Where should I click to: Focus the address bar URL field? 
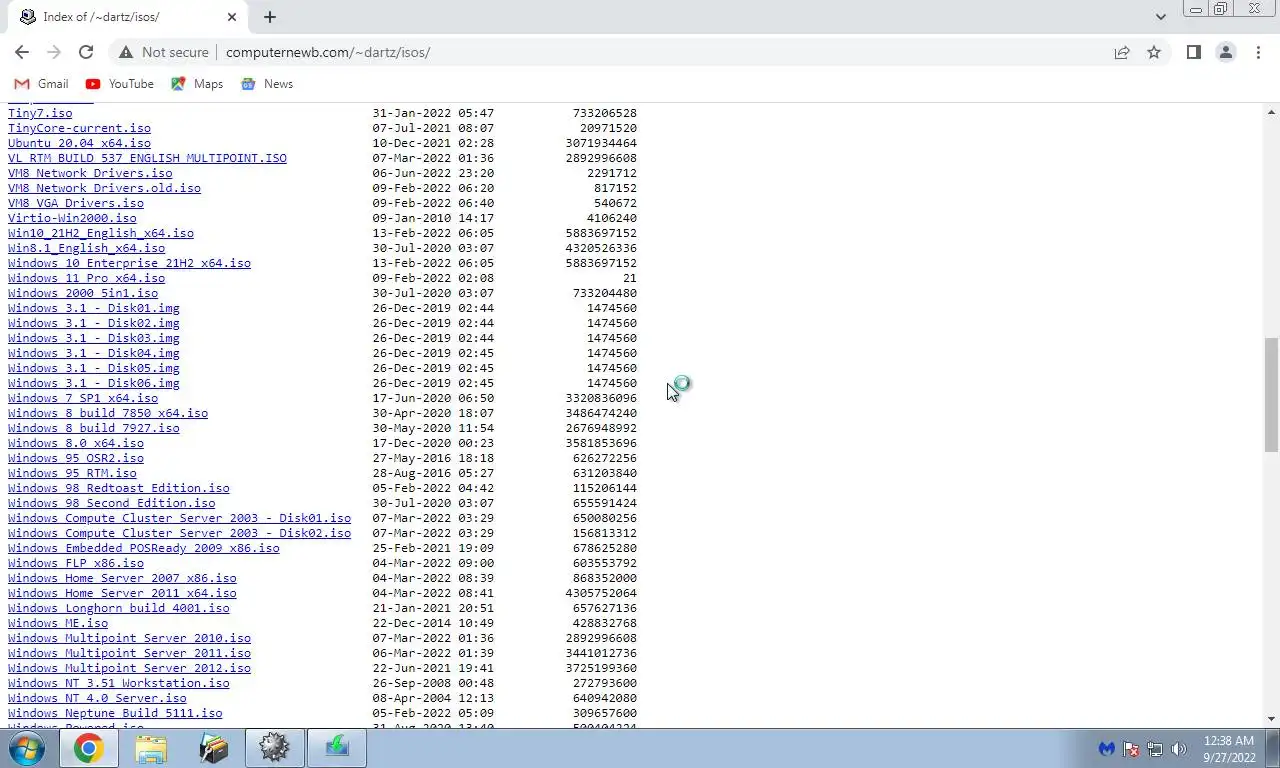pyautogui.click(x=660, y=52)
